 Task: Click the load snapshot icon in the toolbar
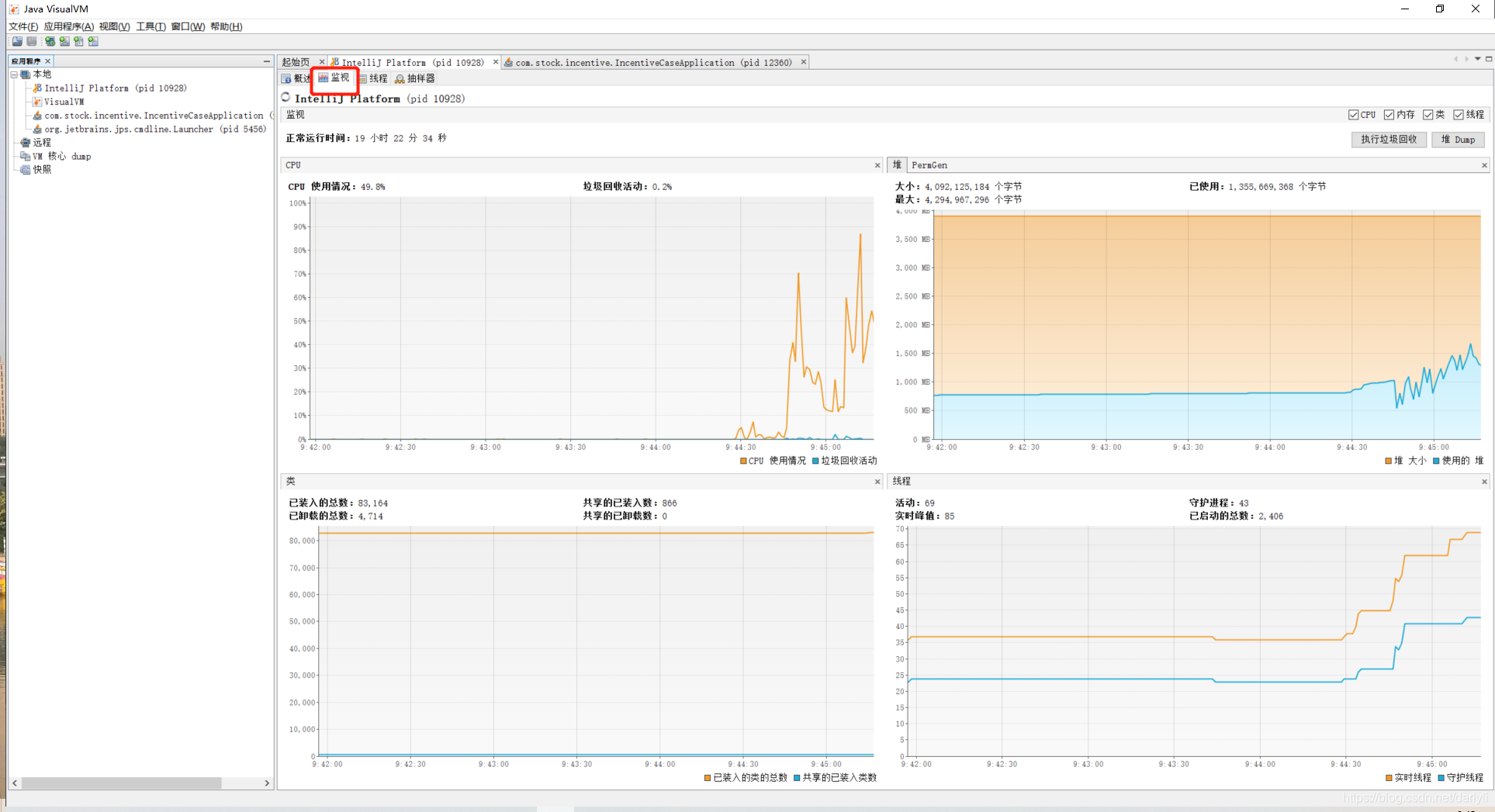[x=17, y=41]
